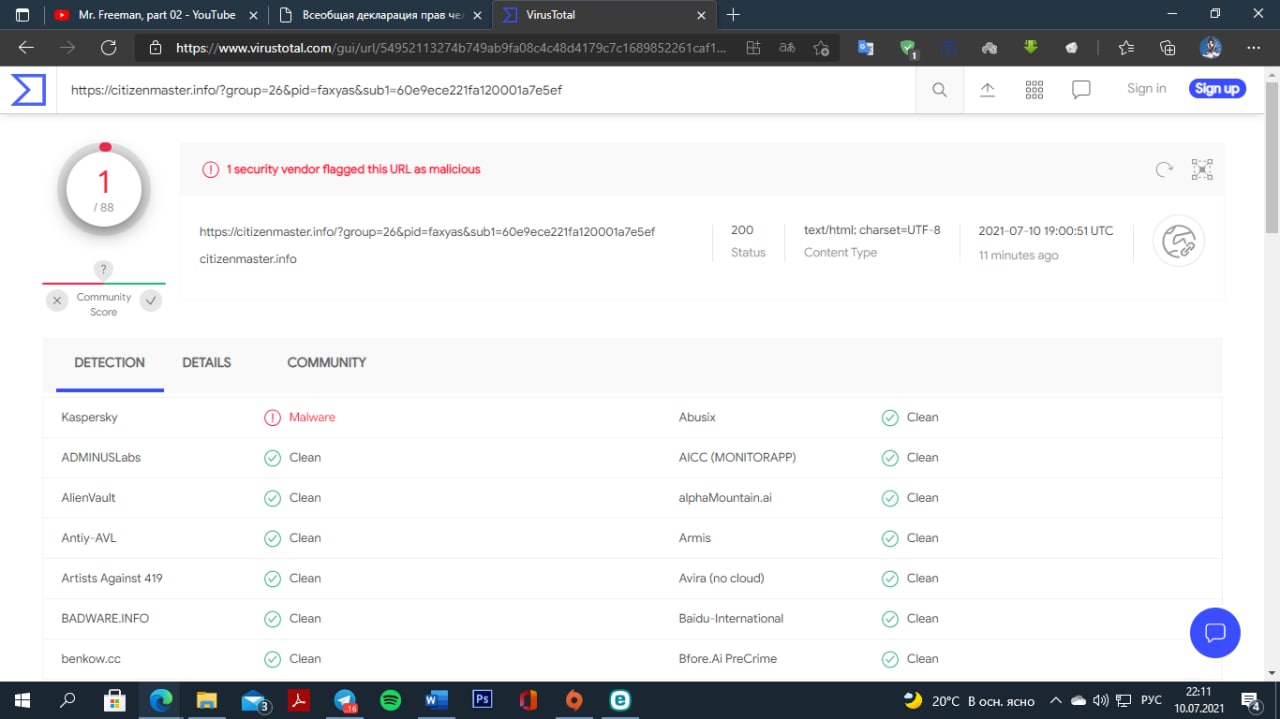Add page to favorites star icon

pos(821,47)
